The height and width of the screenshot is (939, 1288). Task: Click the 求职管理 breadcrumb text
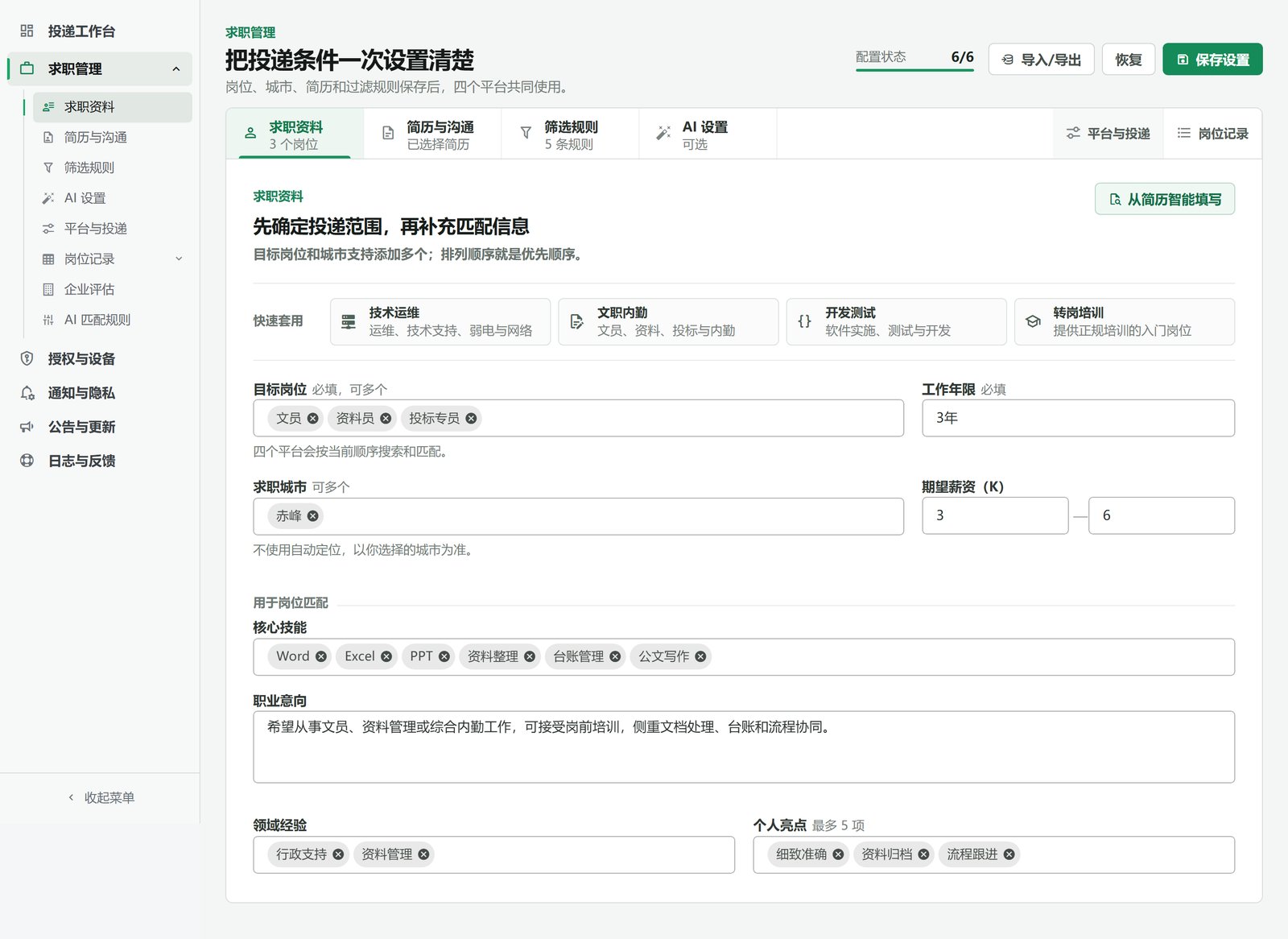coord(250,32)
